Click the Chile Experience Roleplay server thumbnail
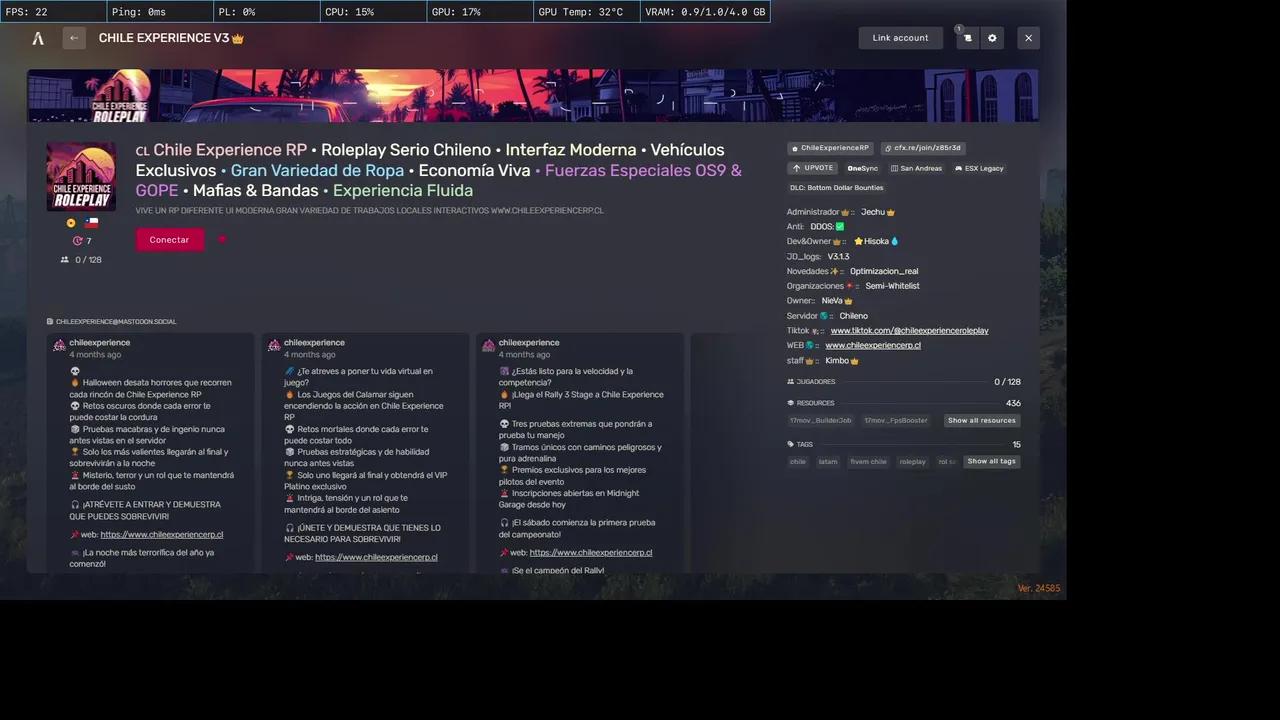1280x720 pixels. coord(80,176)
